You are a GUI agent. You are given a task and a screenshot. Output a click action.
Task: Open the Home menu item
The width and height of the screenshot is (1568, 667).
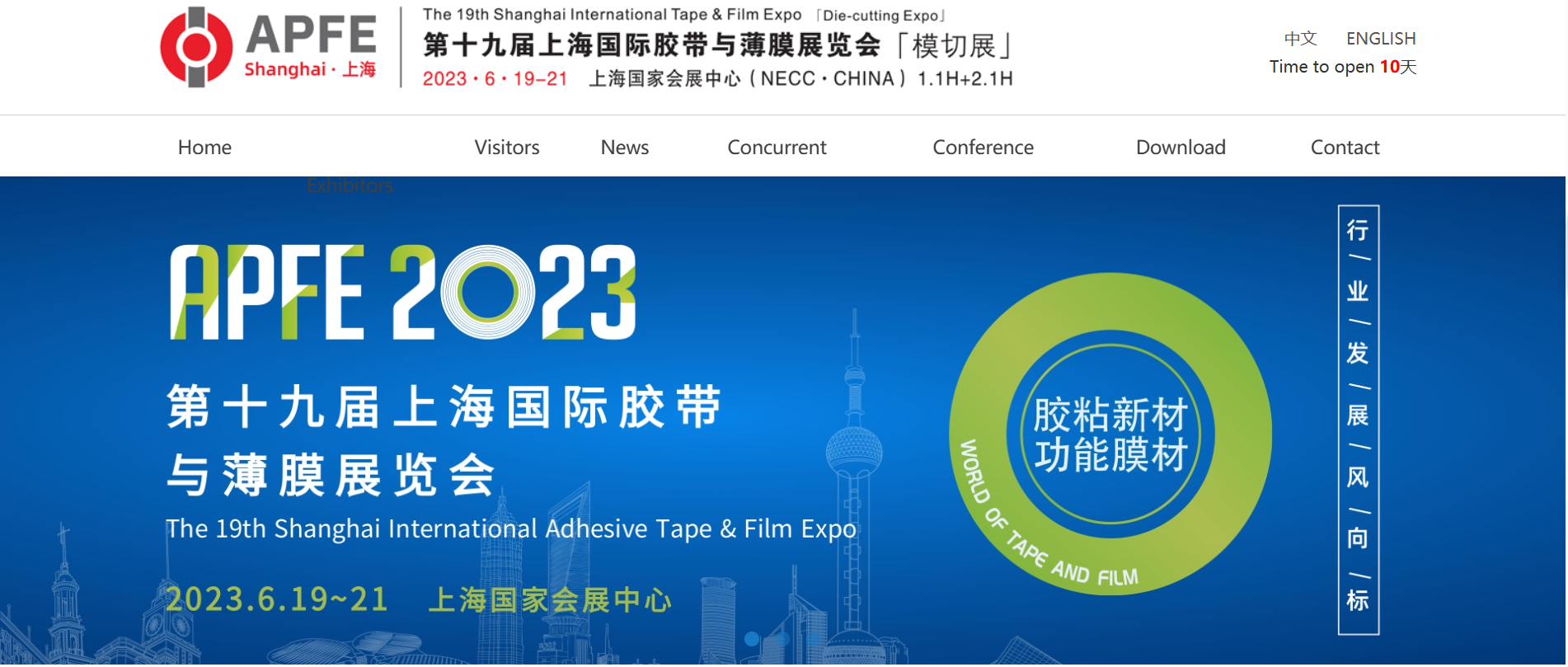click(x=204, y=147)
